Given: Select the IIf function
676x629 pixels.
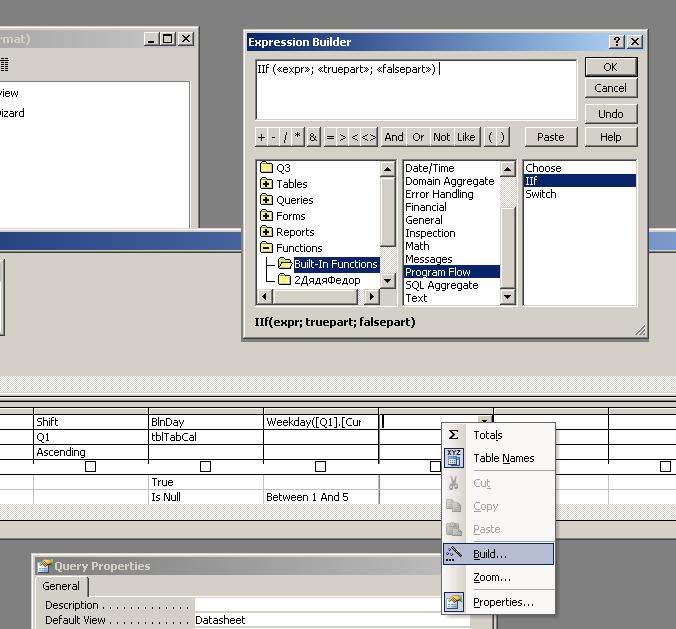Looking at the screenshot, I should coord(580,181).
